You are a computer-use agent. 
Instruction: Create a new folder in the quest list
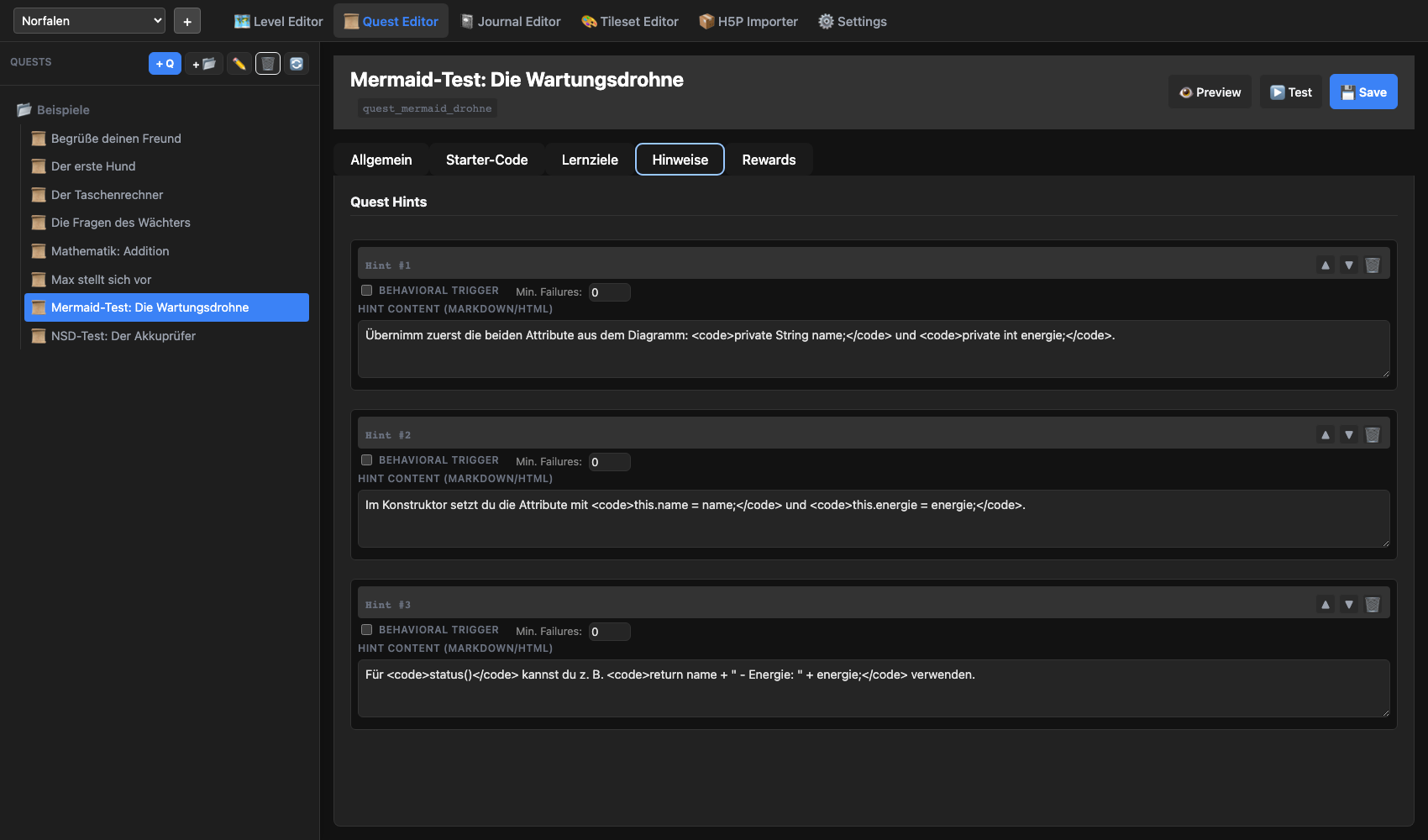(x=203, y=62)
